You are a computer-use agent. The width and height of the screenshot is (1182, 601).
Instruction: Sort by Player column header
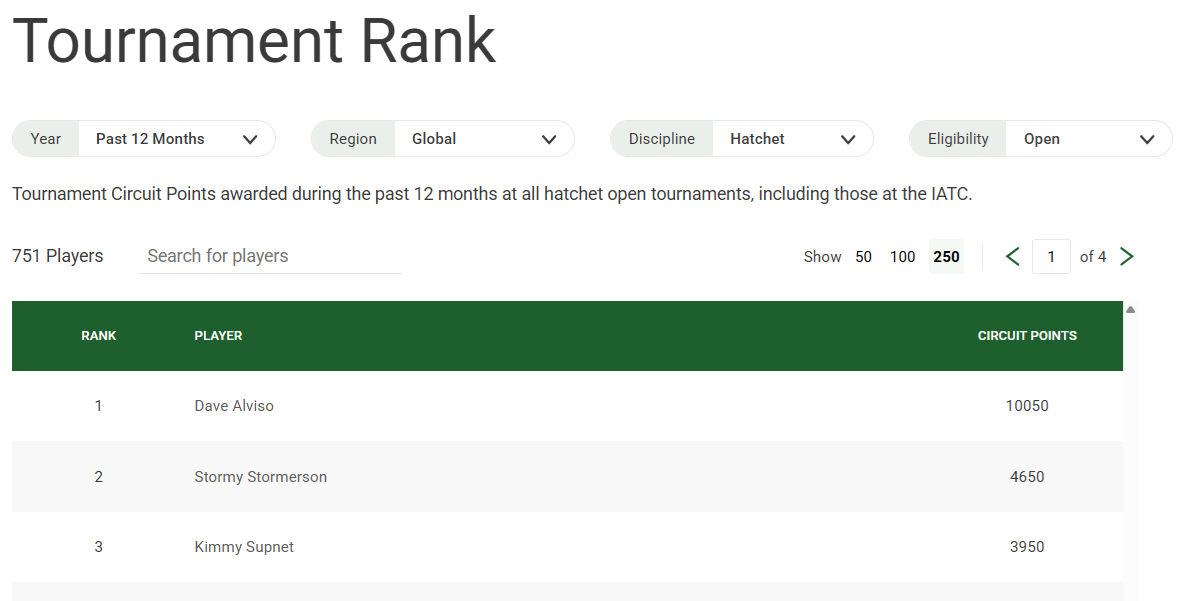point(218,336)
